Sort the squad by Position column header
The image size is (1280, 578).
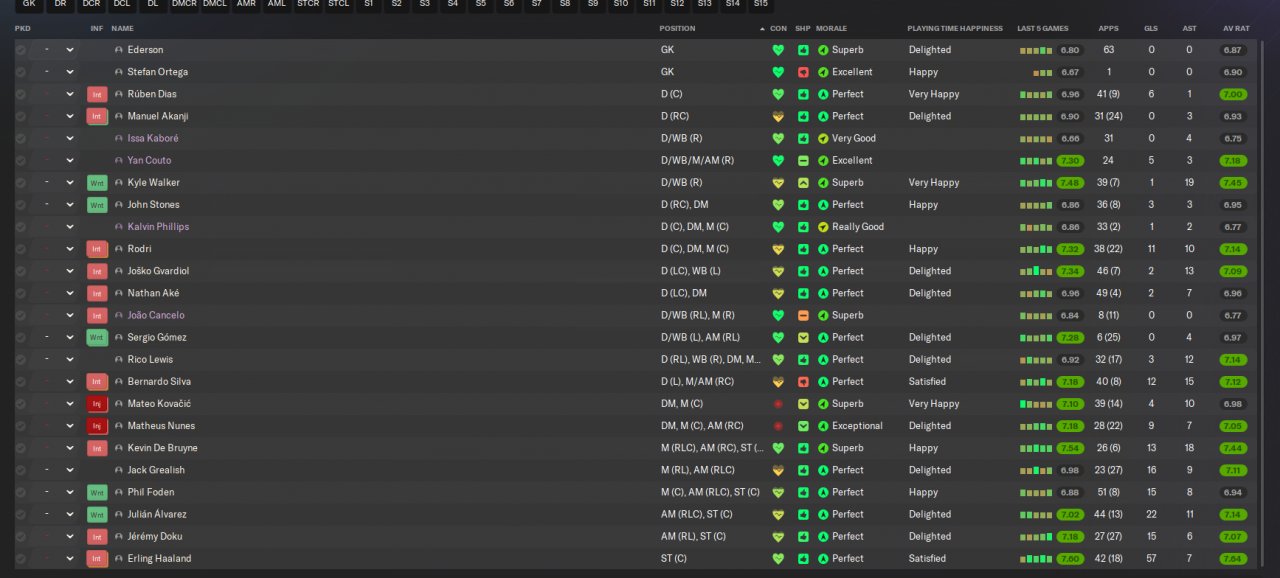677,29
